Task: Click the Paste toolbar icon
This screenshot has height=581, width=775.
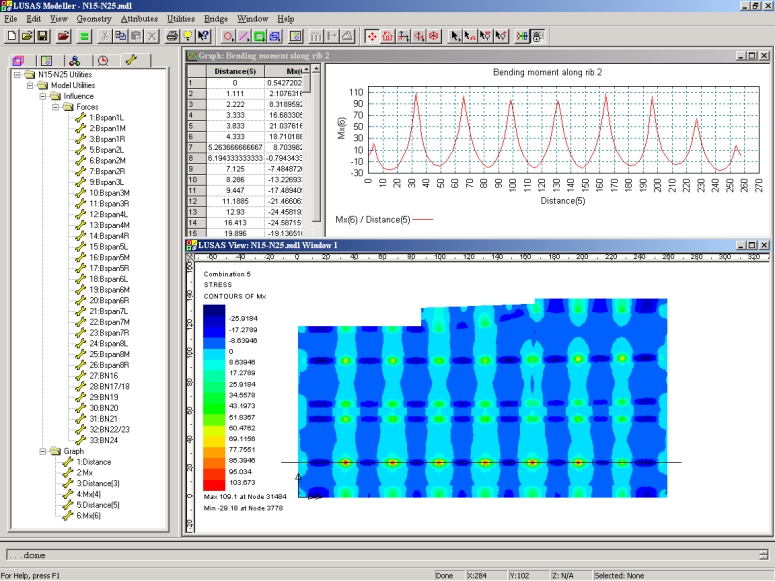Action: point(136,36)
